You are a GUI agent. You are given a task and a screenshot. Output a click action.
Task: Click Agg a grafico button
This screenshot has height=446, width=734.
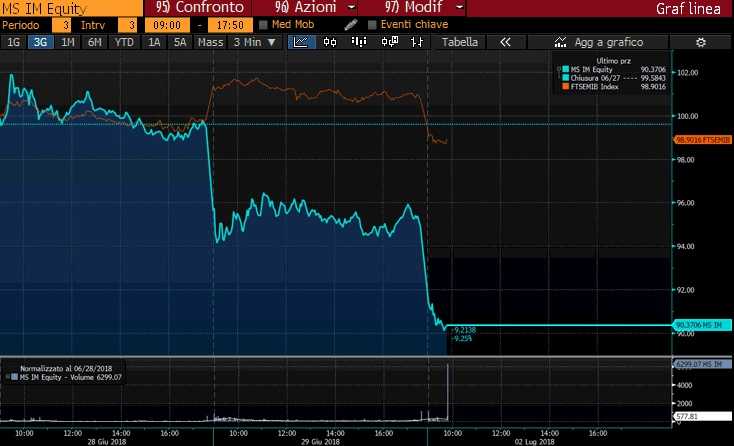[598, 42]
